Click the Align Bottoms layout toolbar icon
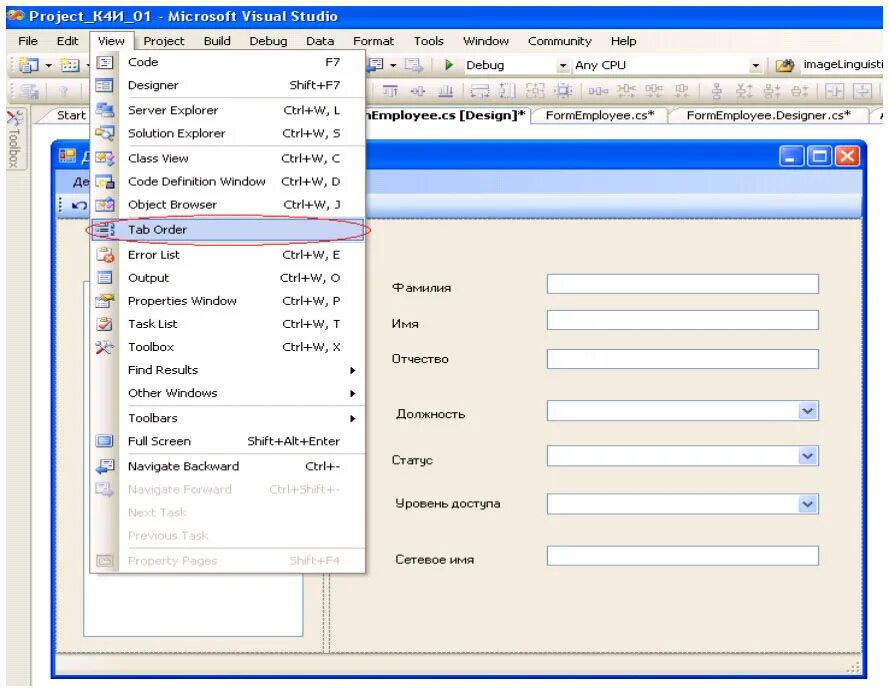890x692 pixels. [446, 91]
